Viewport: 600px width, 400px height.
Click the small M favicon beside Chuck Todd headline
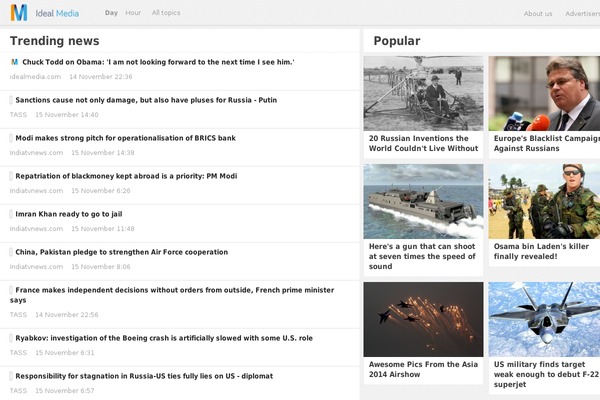pyautogui.click(x=15, y=62)
